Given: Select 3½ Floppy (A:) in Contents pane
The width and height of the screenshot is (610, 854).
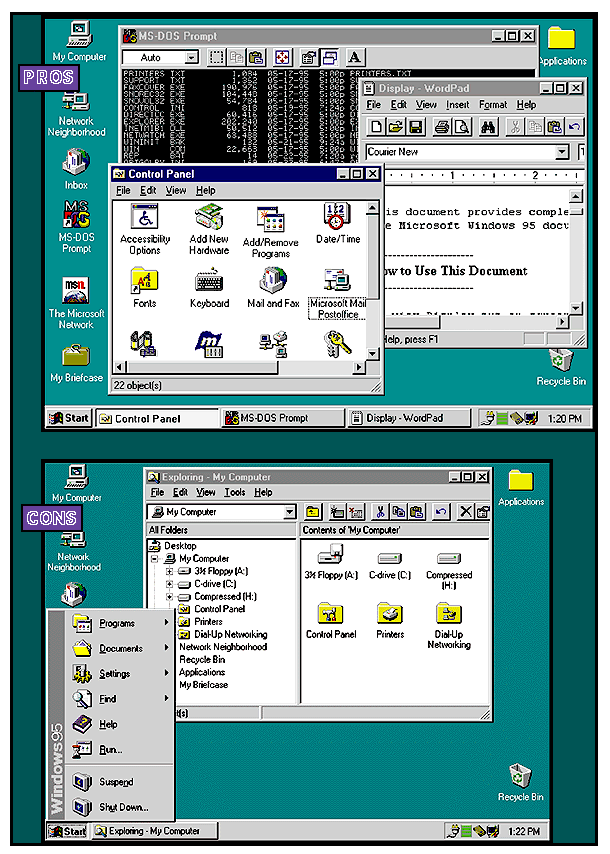Looking at the screenshot, I should (331, 563).
